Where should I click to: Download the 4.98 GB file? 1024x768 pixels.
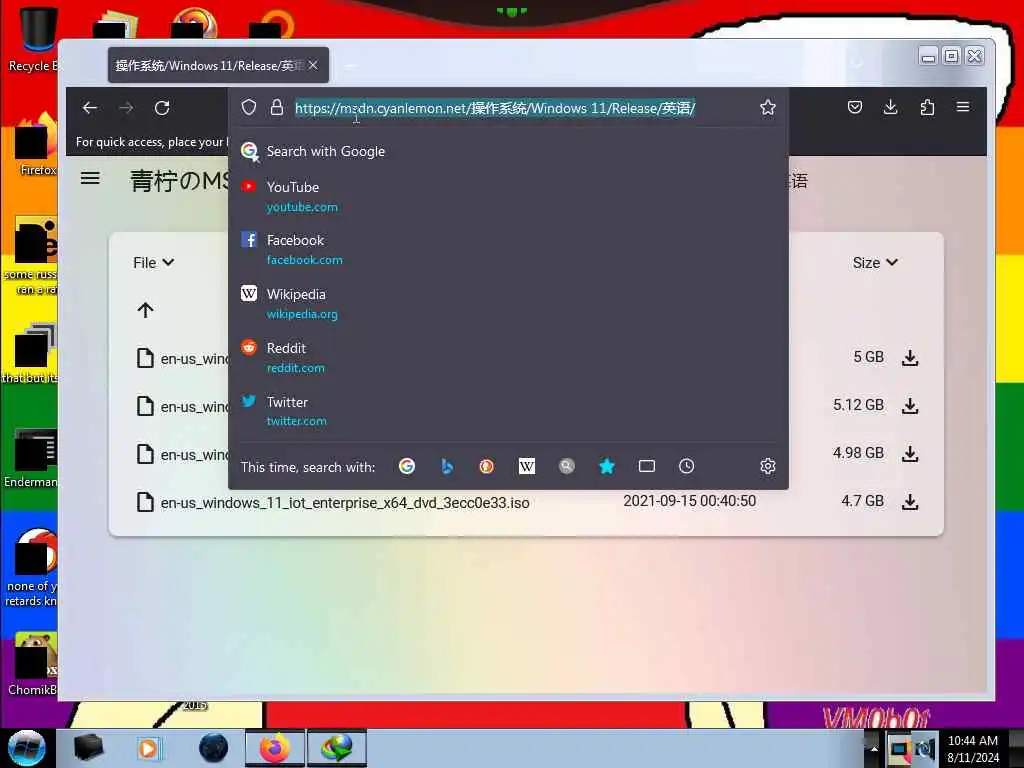point(910,454)
